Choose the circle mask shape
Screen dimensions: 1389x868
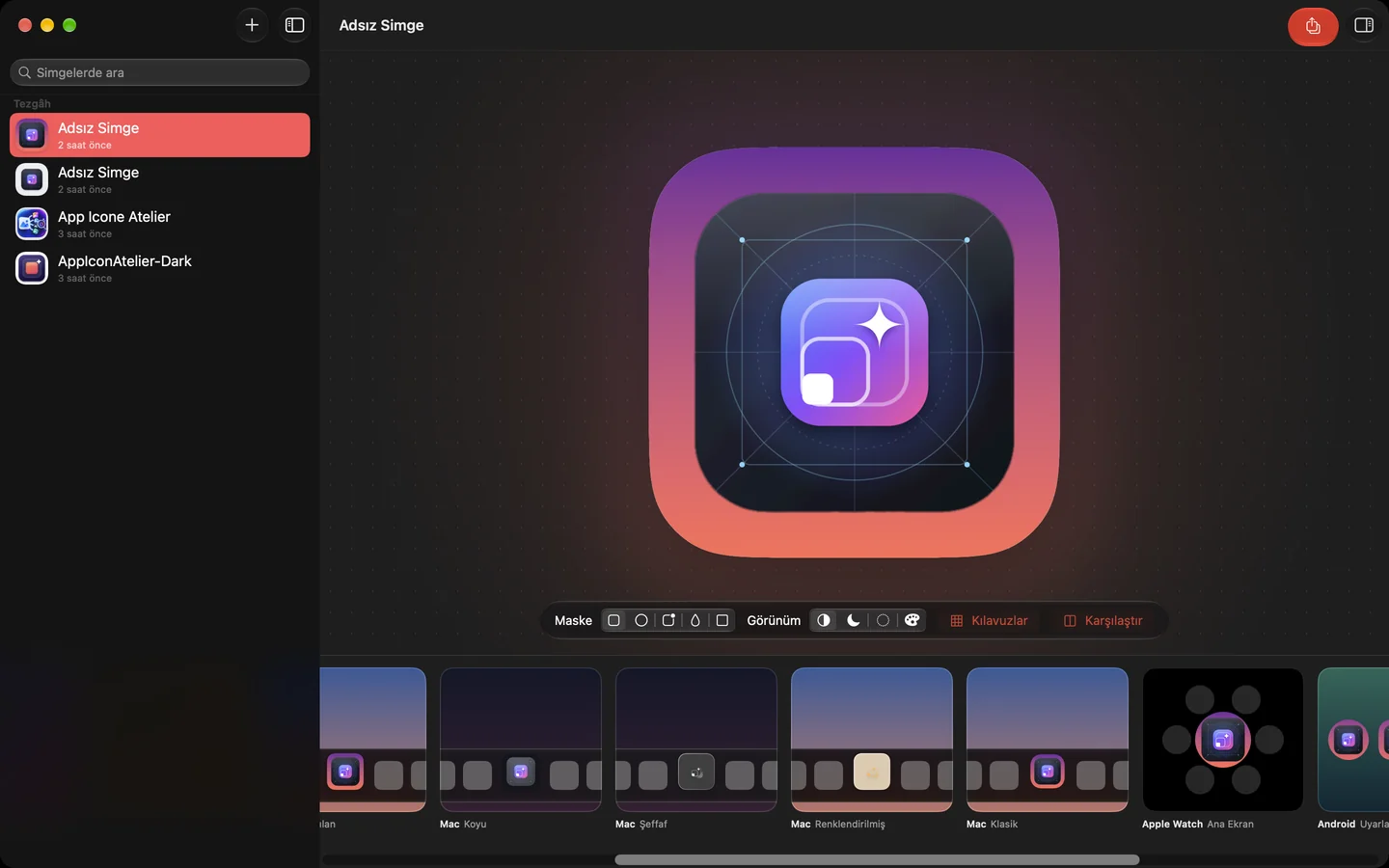[x=641, y=620]
